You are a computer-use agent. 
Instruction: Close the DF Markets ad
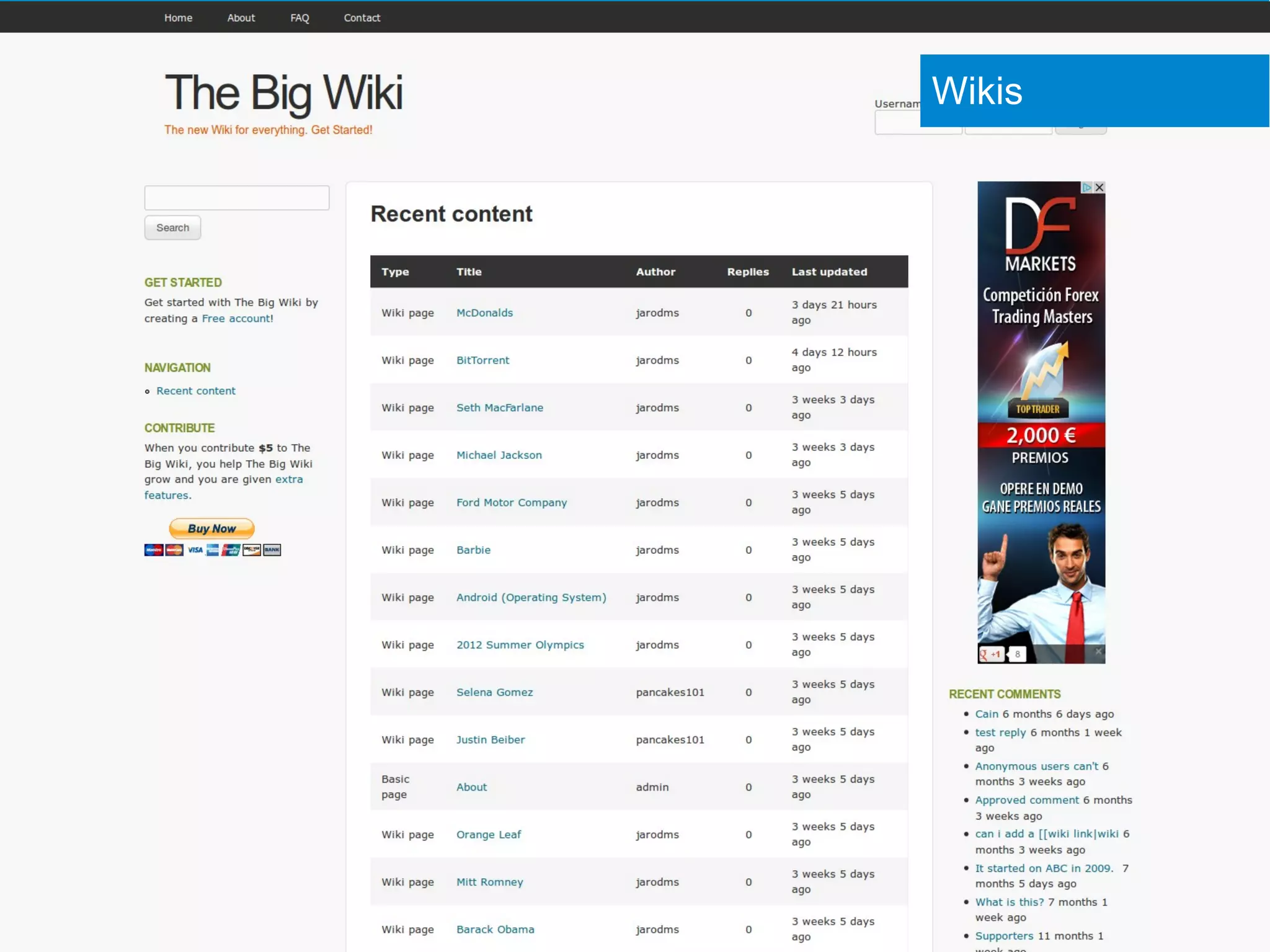coord(1099,187)
